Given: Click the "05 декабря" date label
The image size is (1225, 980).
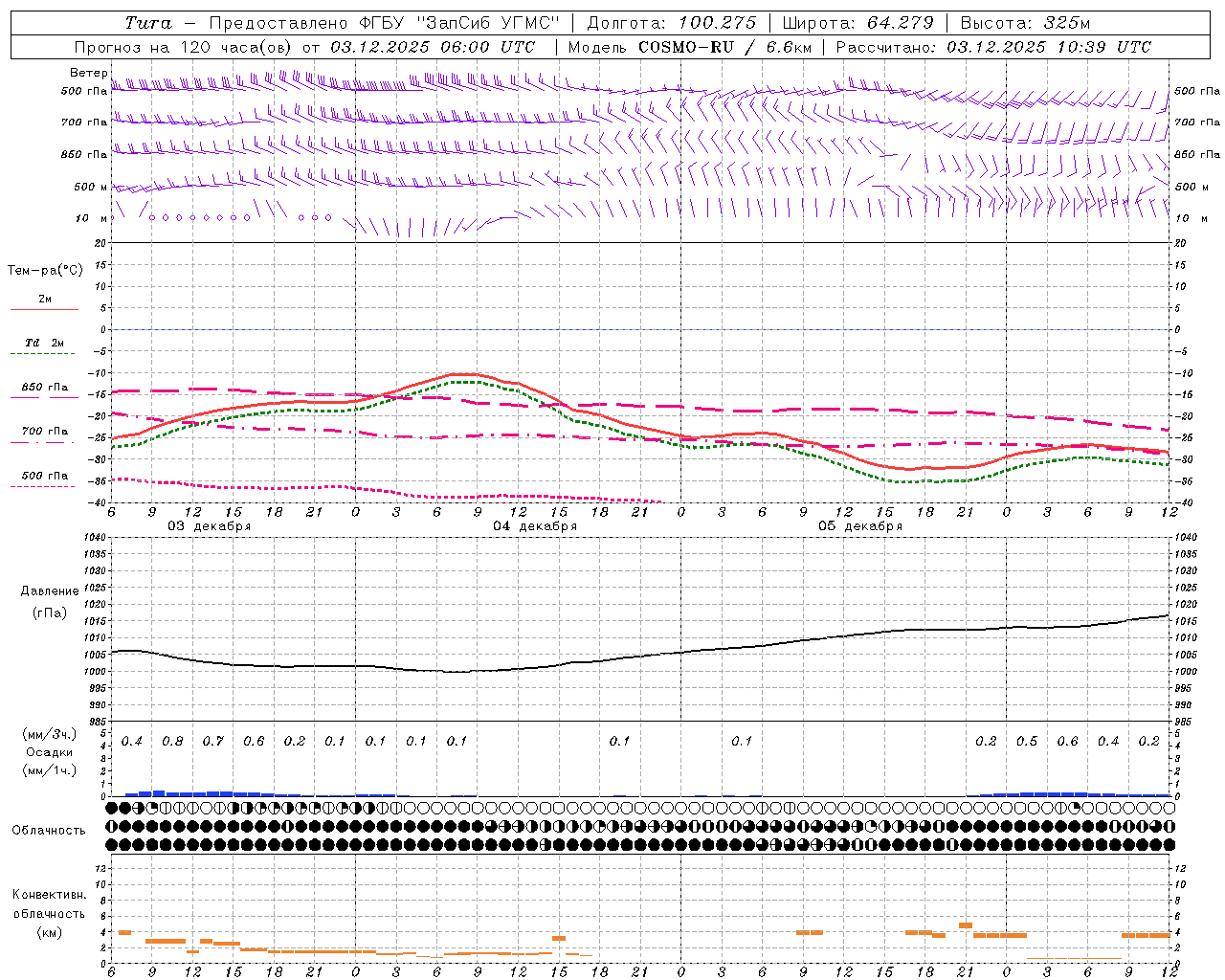Looking at the screenshot, I should coord(860,526).
